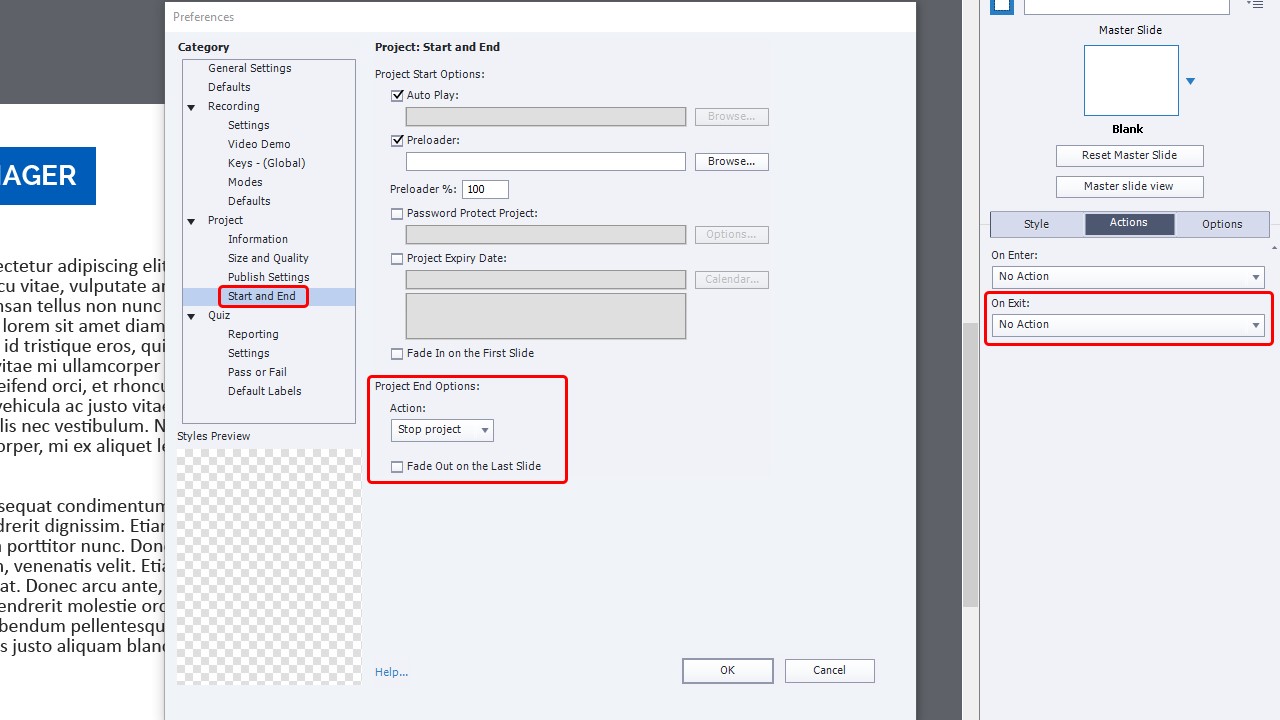Select Video Demo category
Screen dimensions: 1280x720
click(259, 144)
